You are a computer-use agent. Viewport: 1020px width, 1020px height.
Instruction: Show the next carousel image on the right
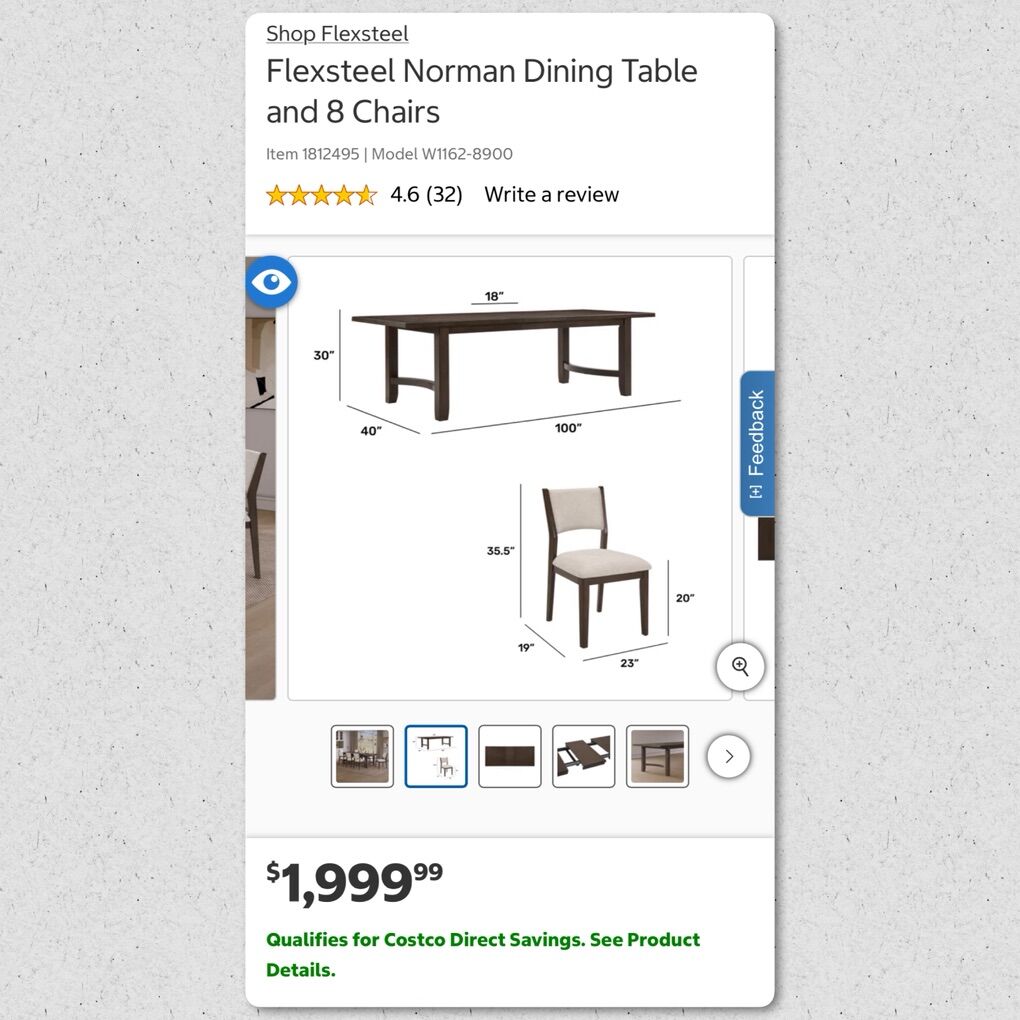tap(759, 478)
